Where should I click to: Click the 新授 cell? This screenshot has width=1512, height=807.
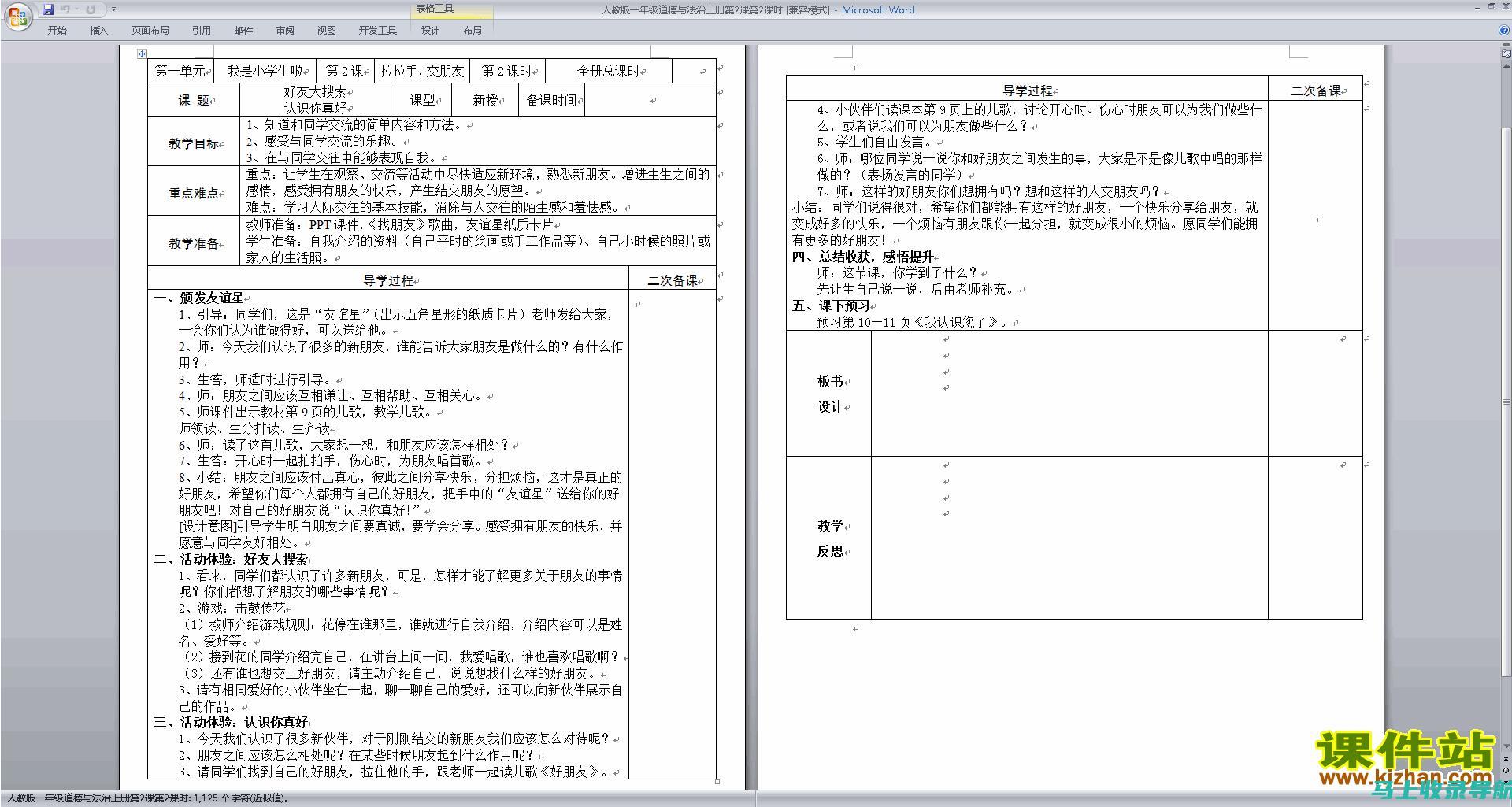point(486,100)
